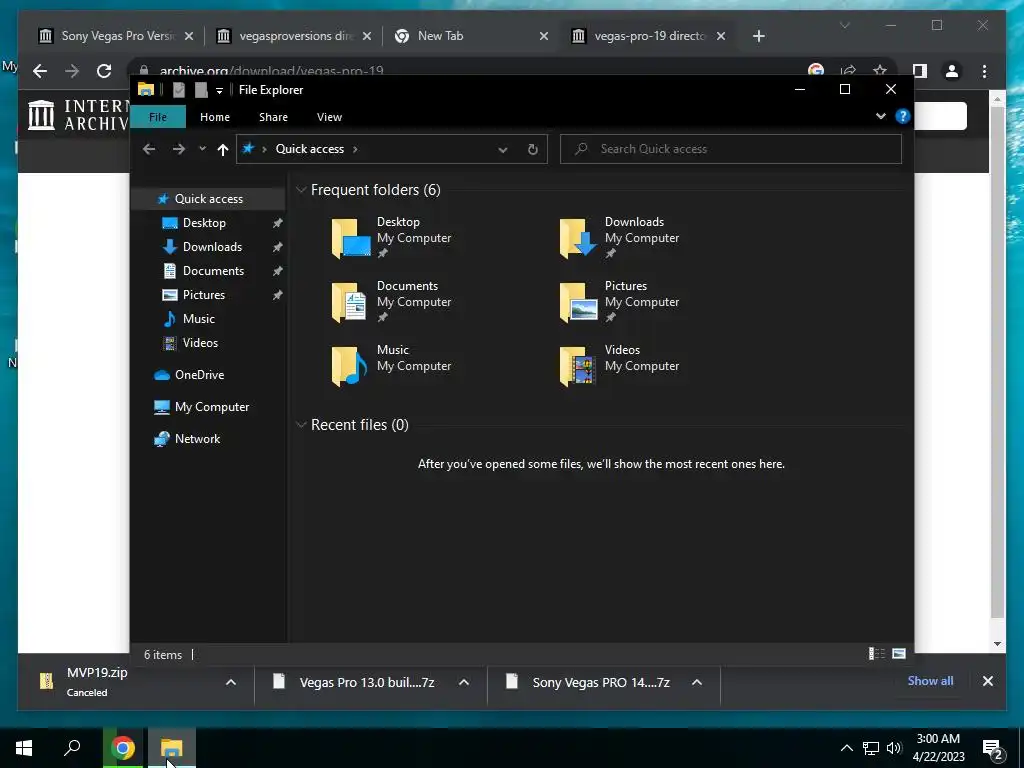Click Chrome's back arrow
Screen dimensions: 1024x768
(40, 71)
